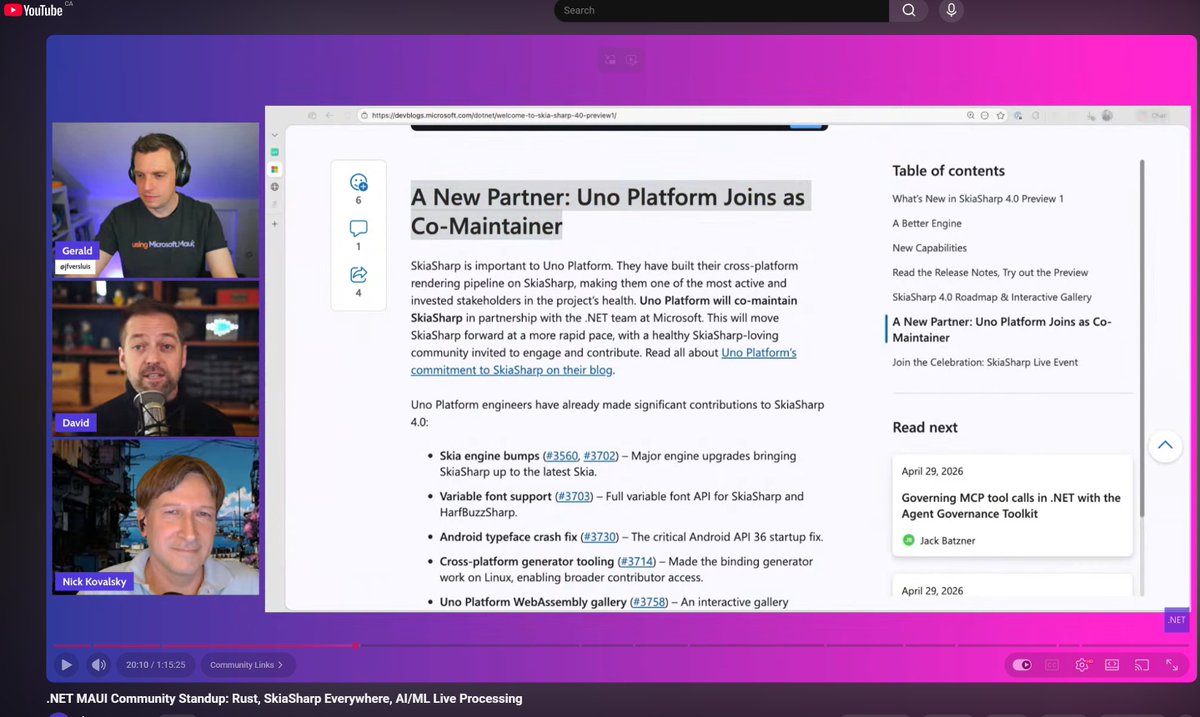Click the 20:10 / 1:15:25 time display

coord(155,664)
